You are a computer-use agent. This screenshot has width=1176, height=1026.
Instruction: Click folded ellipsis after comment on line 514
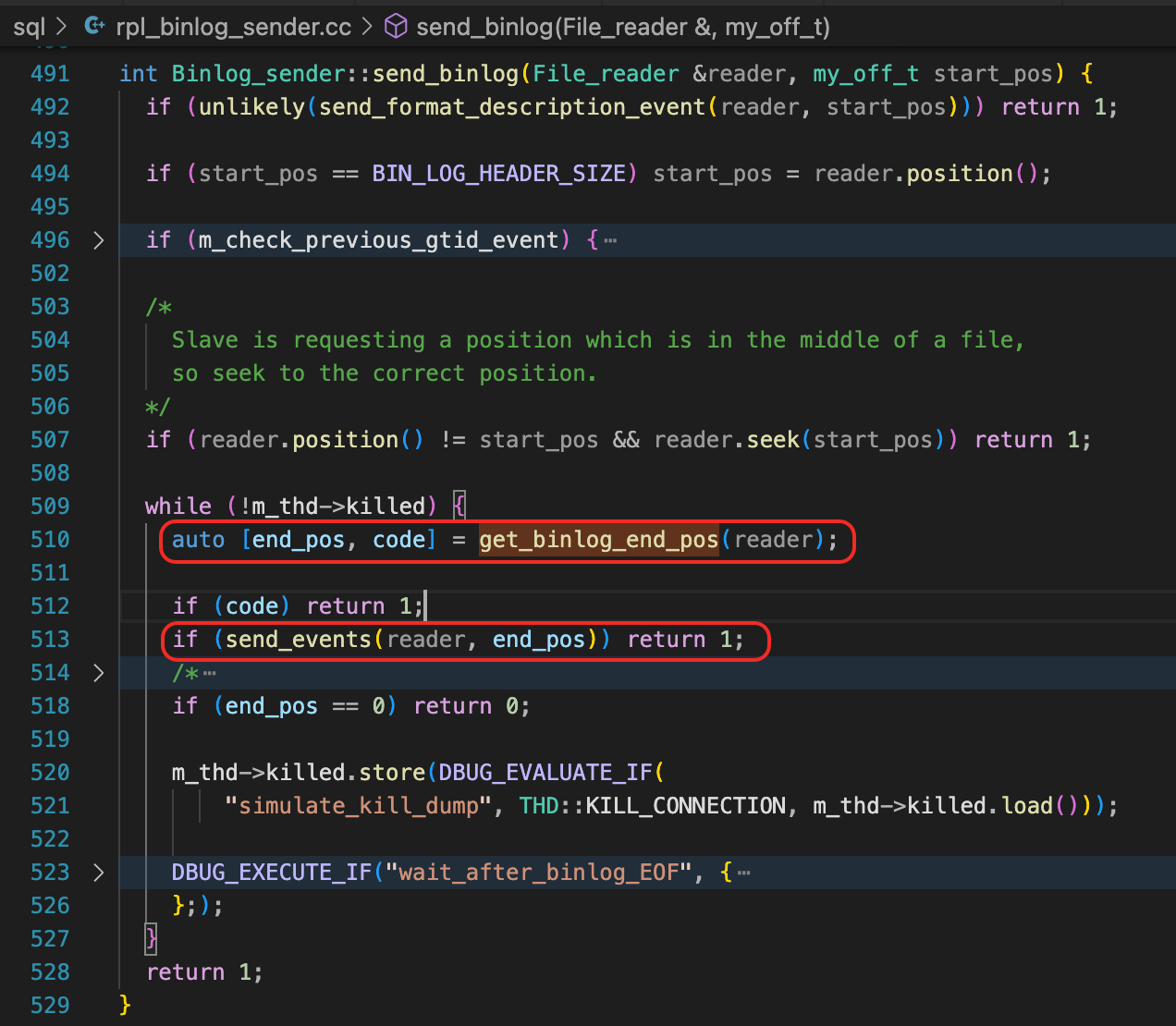tap(210, 674)
